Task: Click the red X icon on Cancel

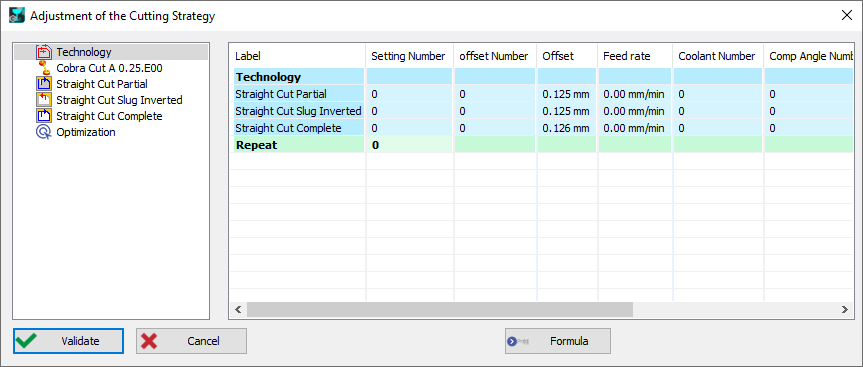Action: pyautogui.click(x=149, y=341)
